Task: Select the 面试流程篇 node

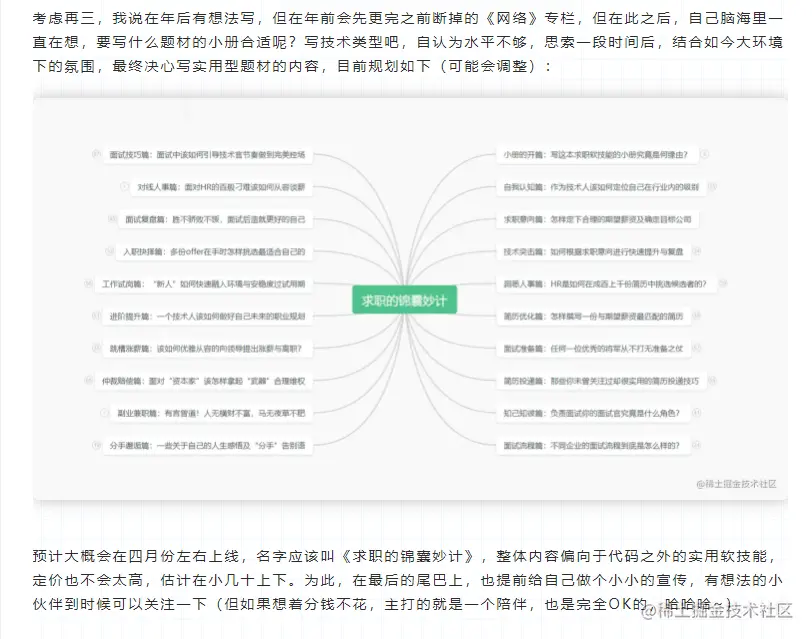Action: [592, 445]
